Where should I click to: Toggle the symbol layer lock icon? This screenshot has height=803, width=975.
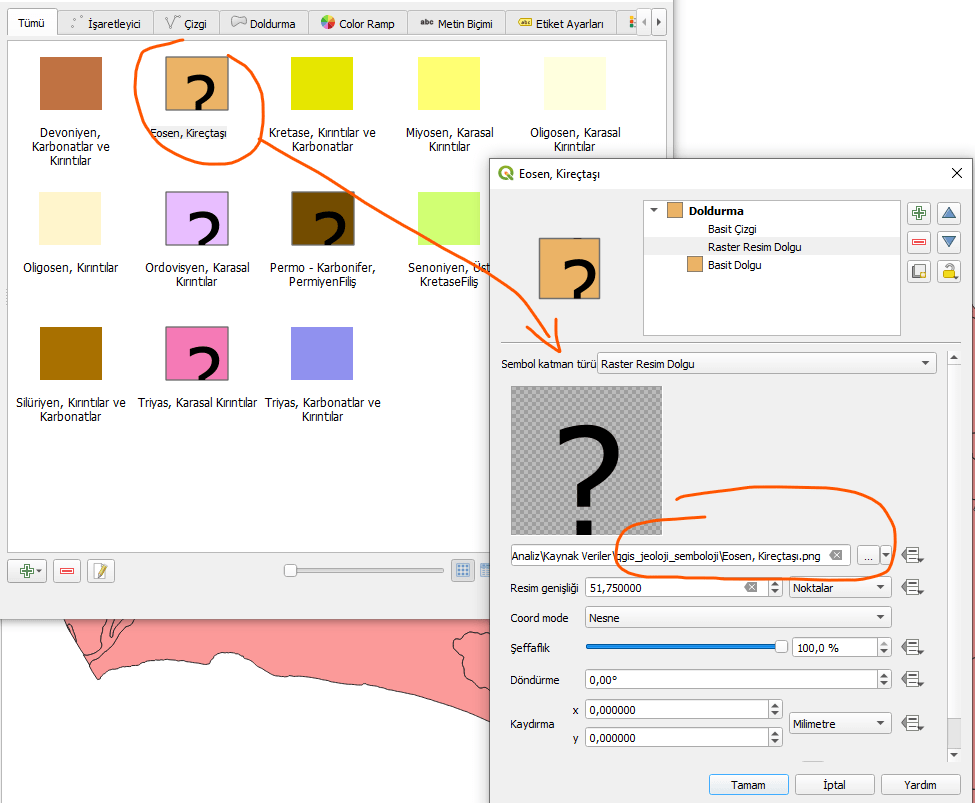[949, 271]
